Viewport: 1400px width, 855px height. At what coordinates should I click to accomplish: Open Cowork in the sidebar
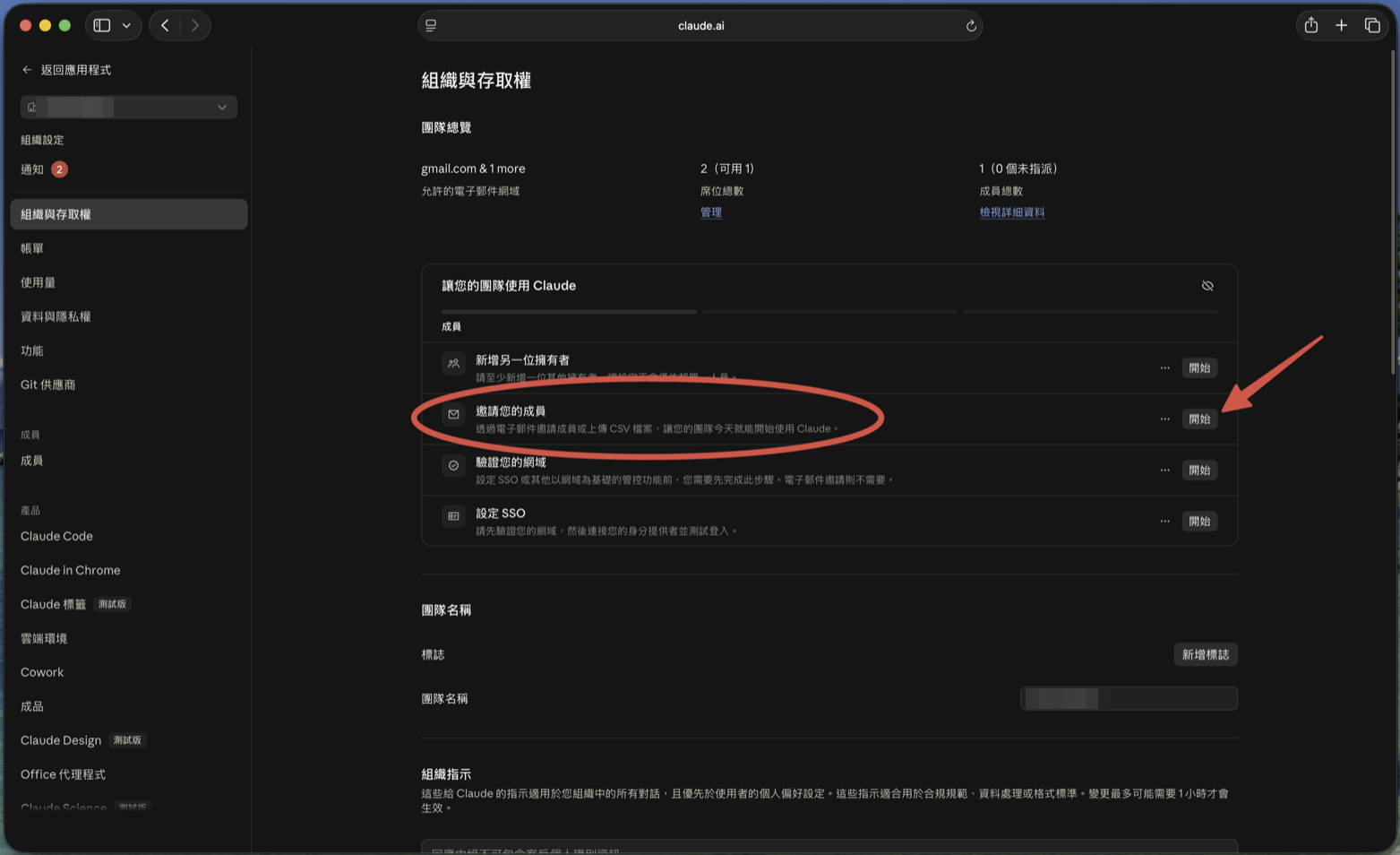tap(42, 672)
